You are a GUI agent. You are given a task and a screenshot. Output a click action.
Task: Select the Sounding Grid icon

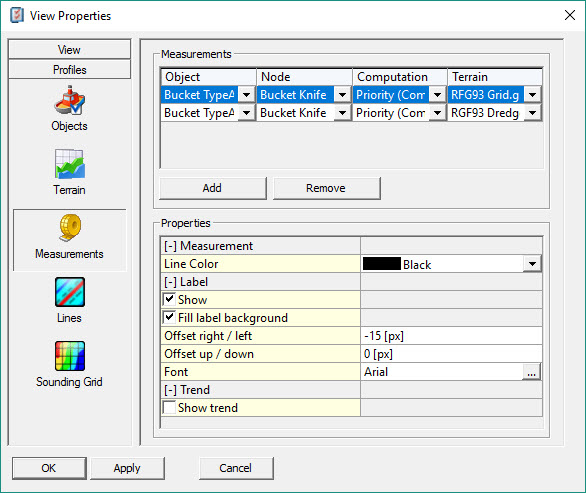coord(70,356)
